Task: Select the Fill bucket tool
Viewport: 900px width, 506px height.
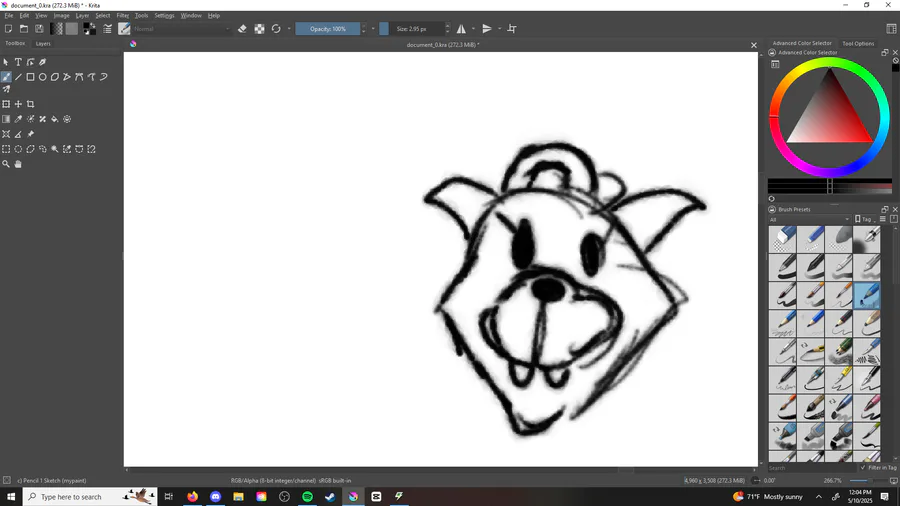Action: click(x=55, y=119)
